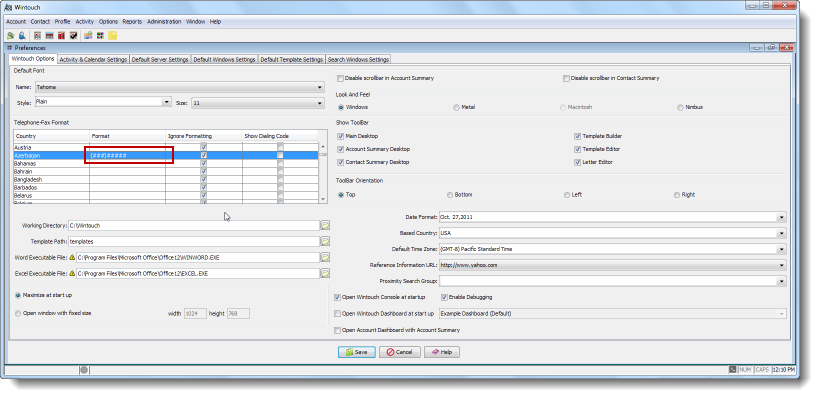Select the Nimbus look and feel
820x399 pixels.
[680, 107]
